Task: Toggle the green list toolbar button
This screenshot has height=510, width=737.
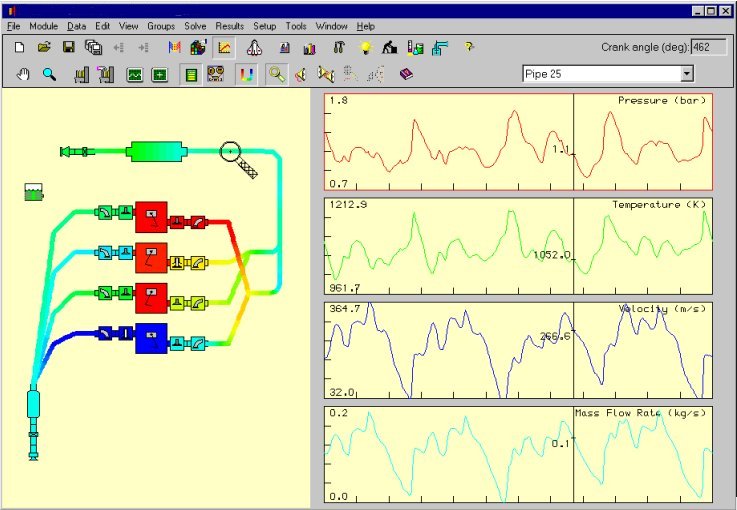Action: (190, 74)
